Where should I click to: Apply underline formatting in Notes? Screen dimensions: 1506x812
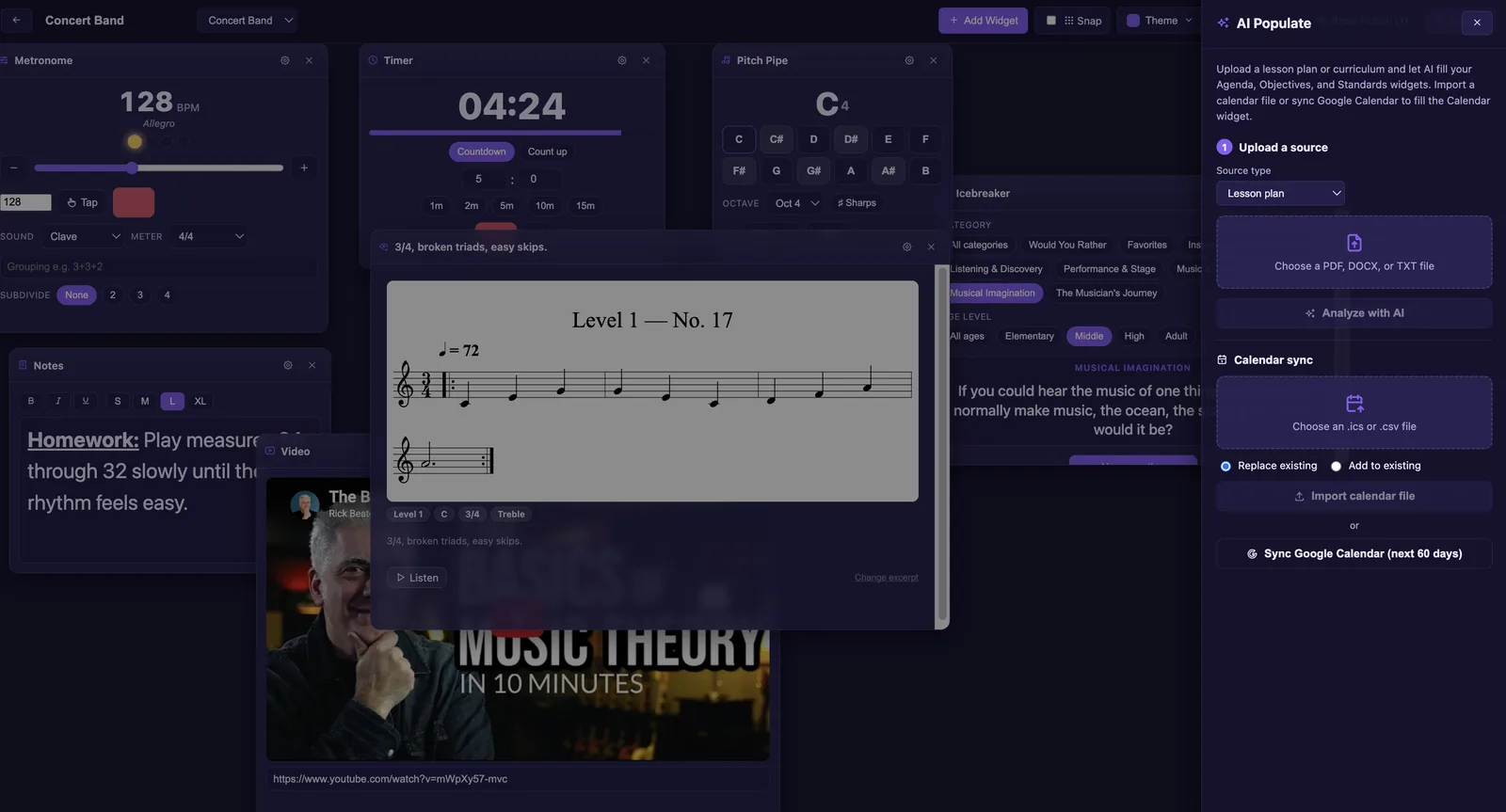pyautogui.click(x=86, y=401)
